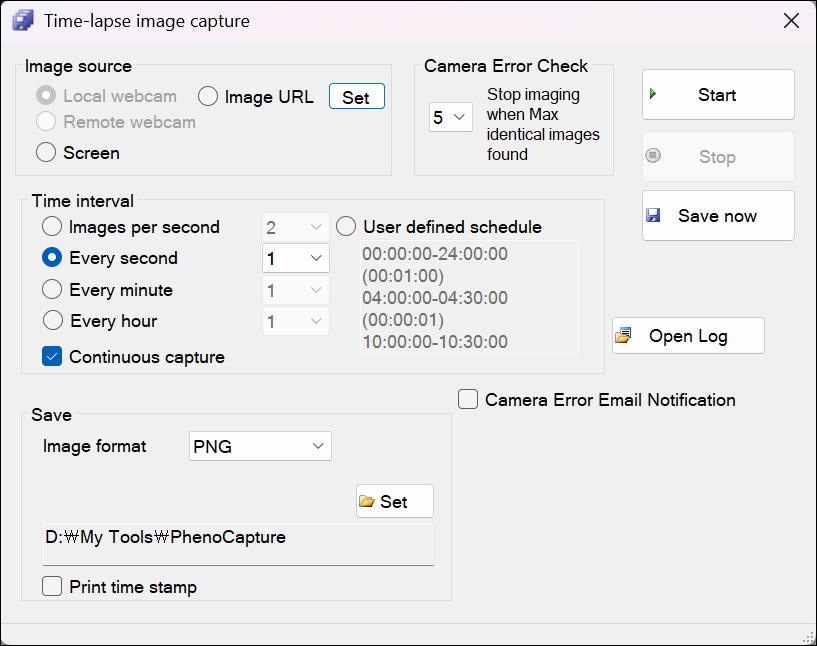Uncheck Continuous capture checkbox

(52, 356)
